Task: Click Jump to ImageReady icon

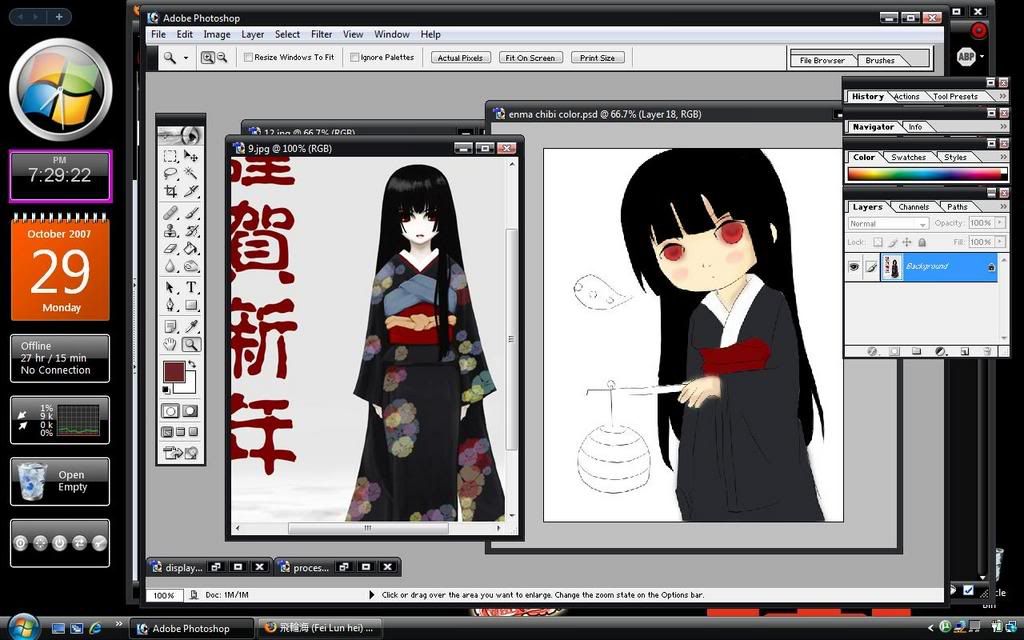Action: 181,453
